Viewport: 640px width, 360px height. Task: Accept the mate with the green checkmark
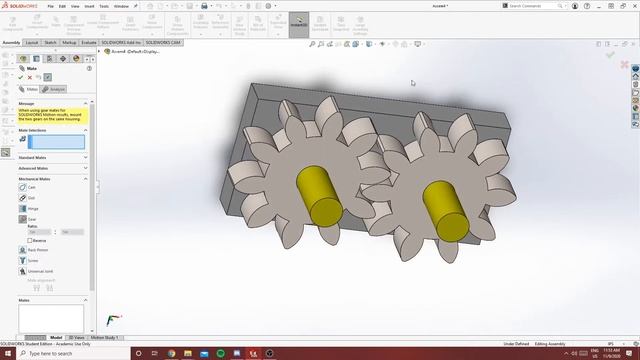tap(20, 77)
